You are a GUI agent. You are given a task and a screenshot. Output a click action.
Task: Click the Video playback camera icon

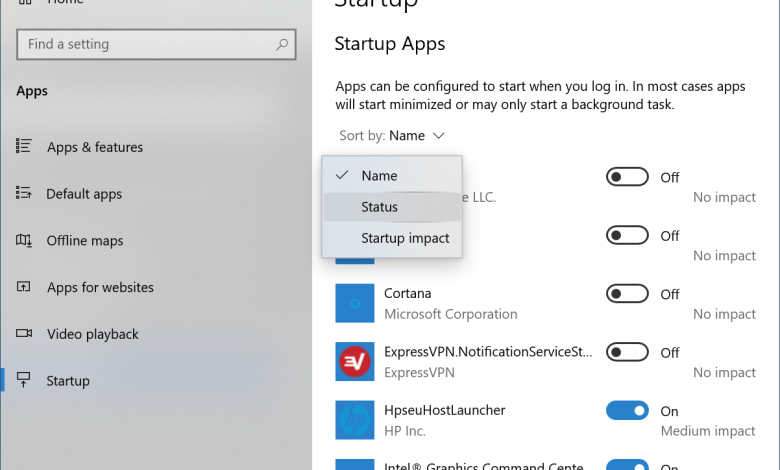pos(23,333)
